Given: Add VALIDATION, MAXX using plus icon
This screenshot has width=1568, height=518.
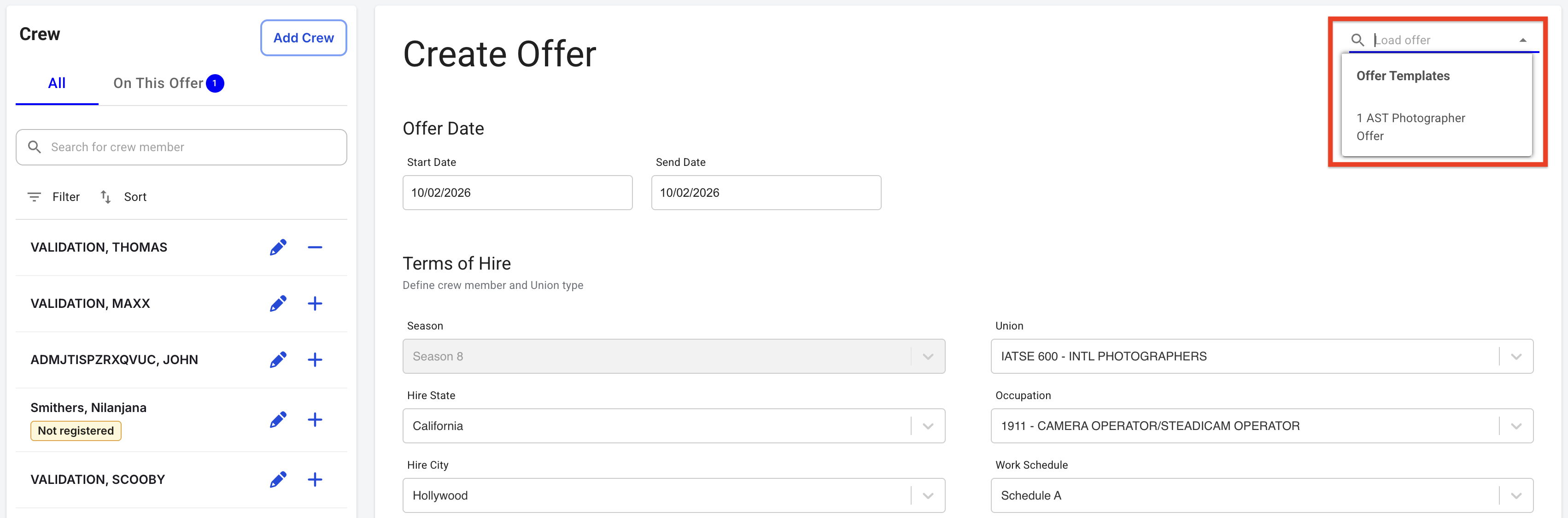Looking at the screenshot, I should (315, 303).
